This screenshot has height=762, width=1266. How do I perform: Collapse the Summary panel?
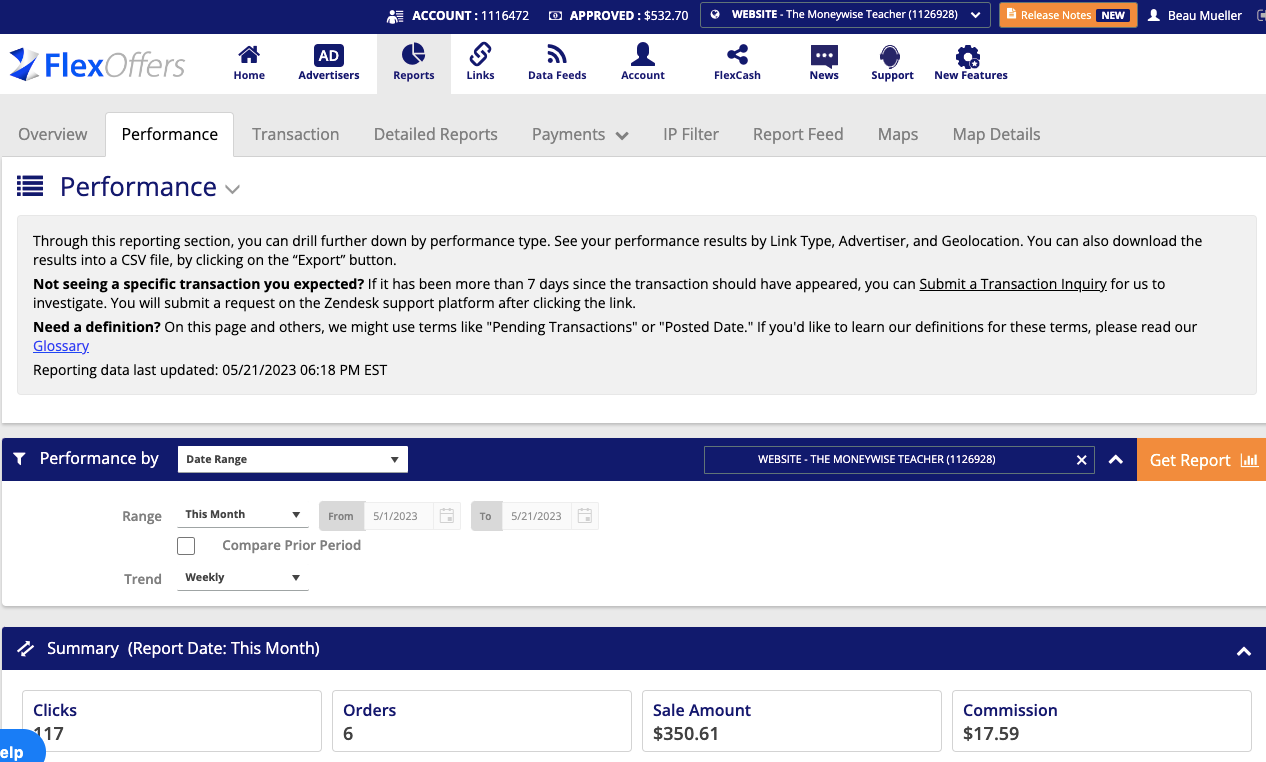tap(1244, 651)
